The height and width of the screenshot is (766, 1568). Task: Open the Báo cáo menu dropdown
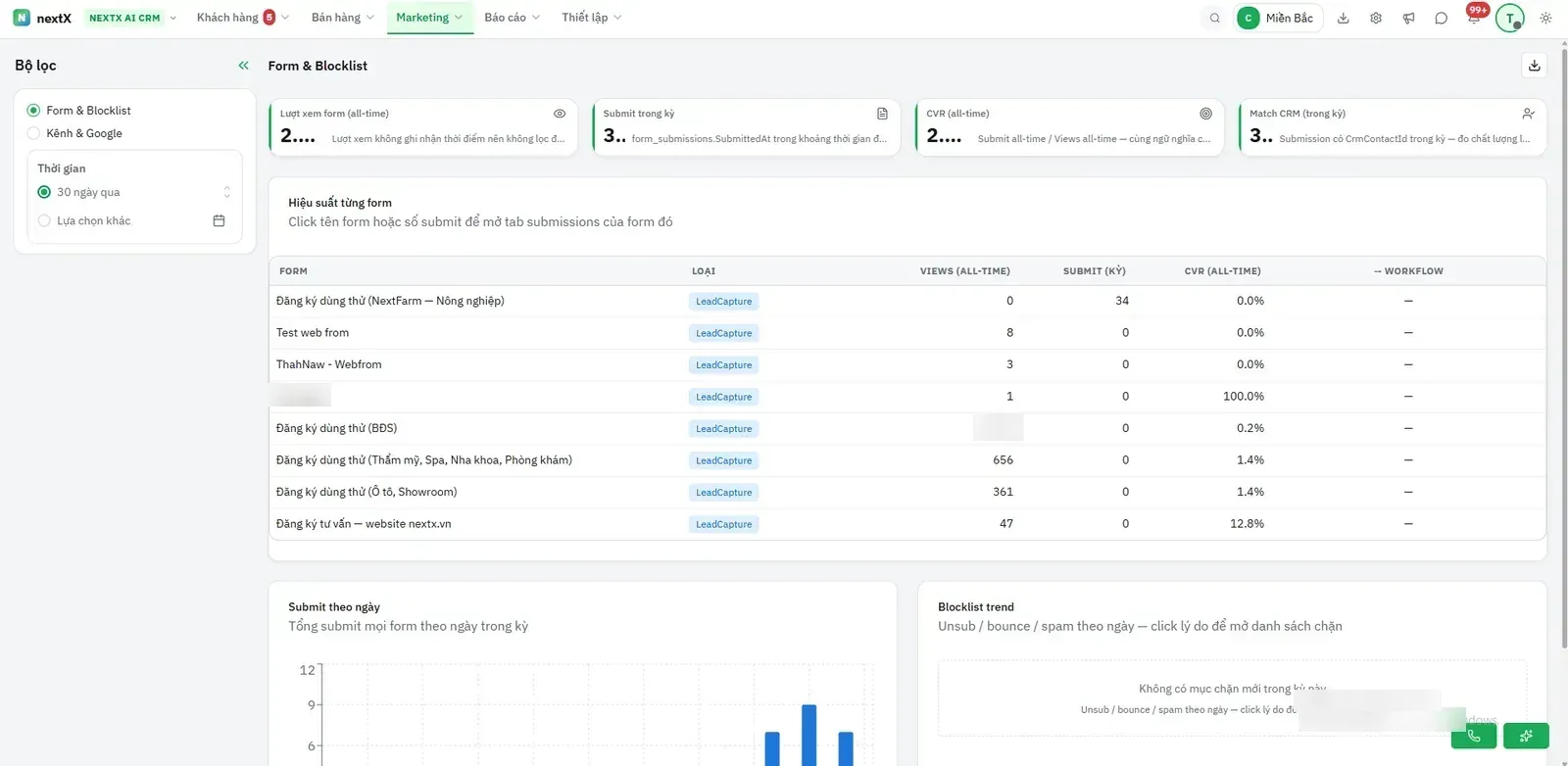coord(512,18)
